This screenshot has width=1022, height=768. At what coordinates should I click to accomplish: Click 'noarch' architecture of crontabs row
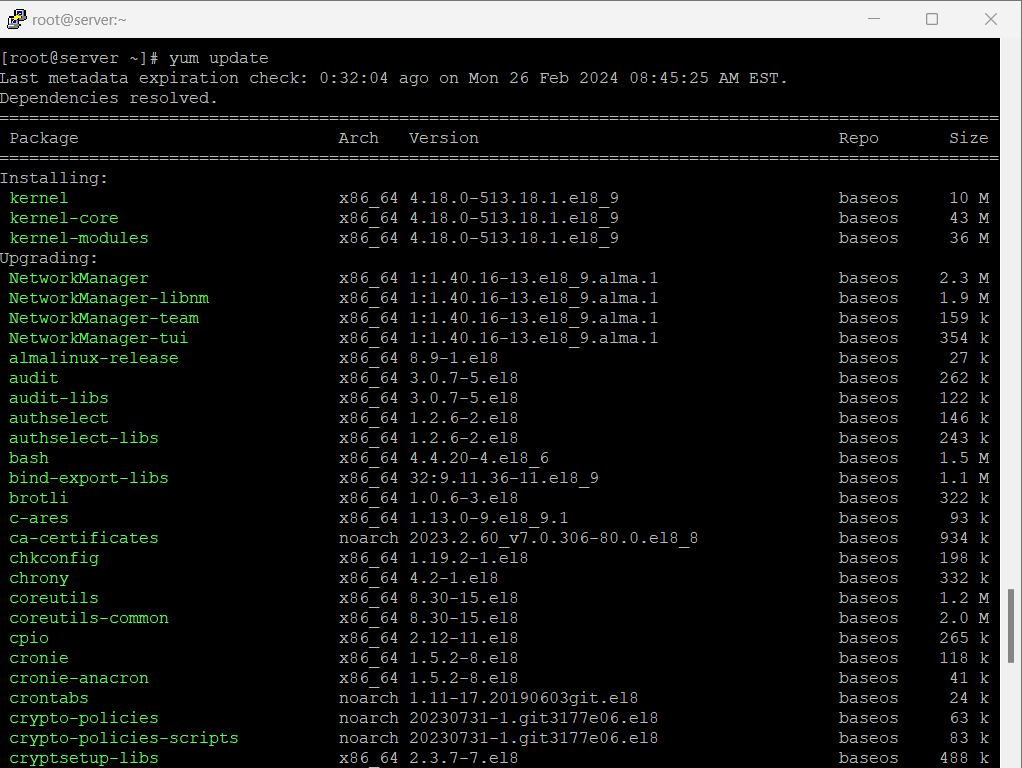coord(368,698)
